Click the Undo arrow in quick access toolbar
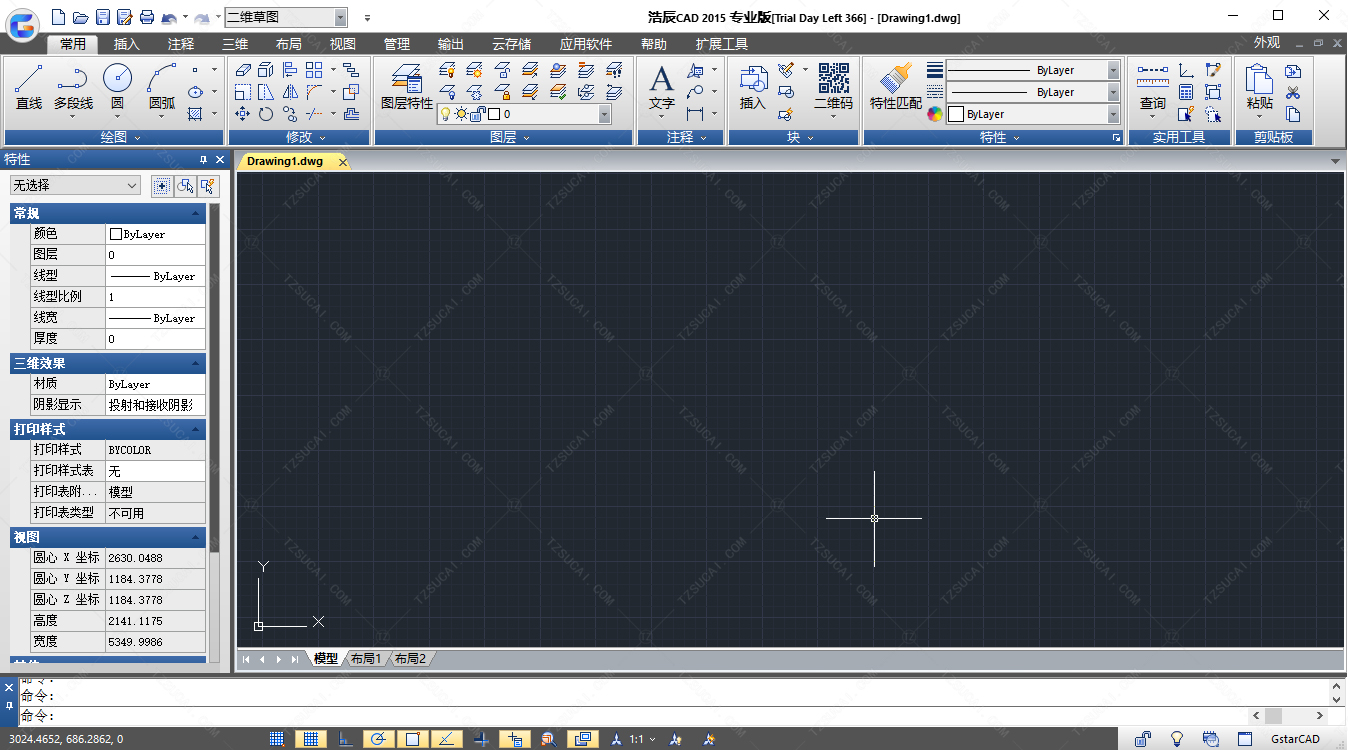Image resolution: width=1348 pixels, height=750 pixels. point(169,17)
